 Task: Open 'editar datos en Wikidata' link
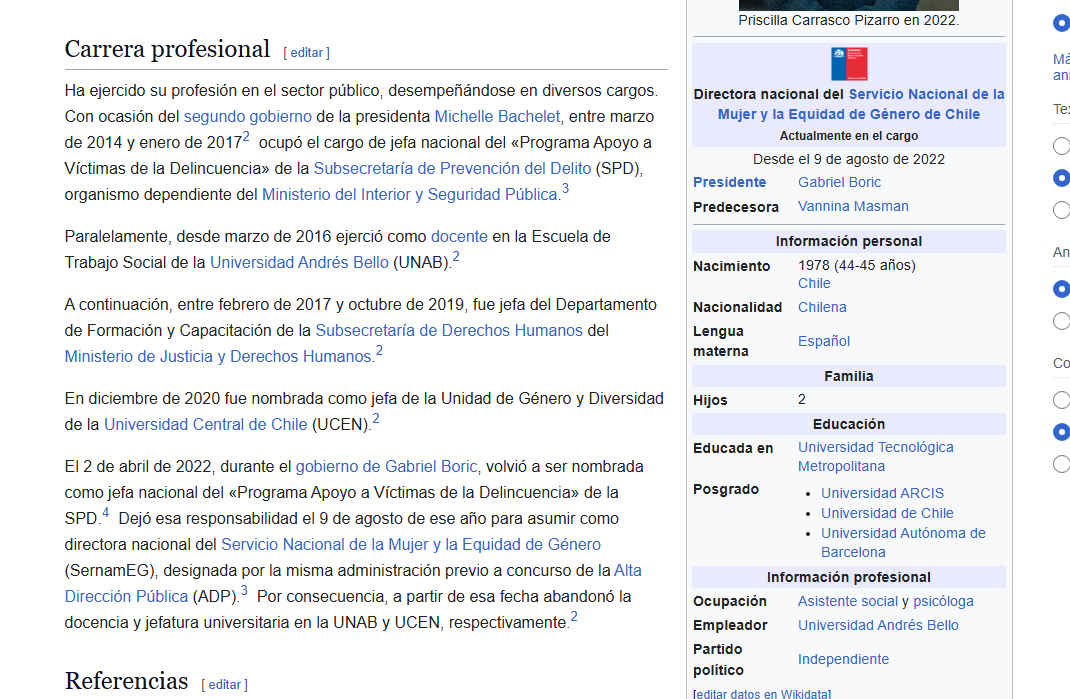(x=762, y=694)
